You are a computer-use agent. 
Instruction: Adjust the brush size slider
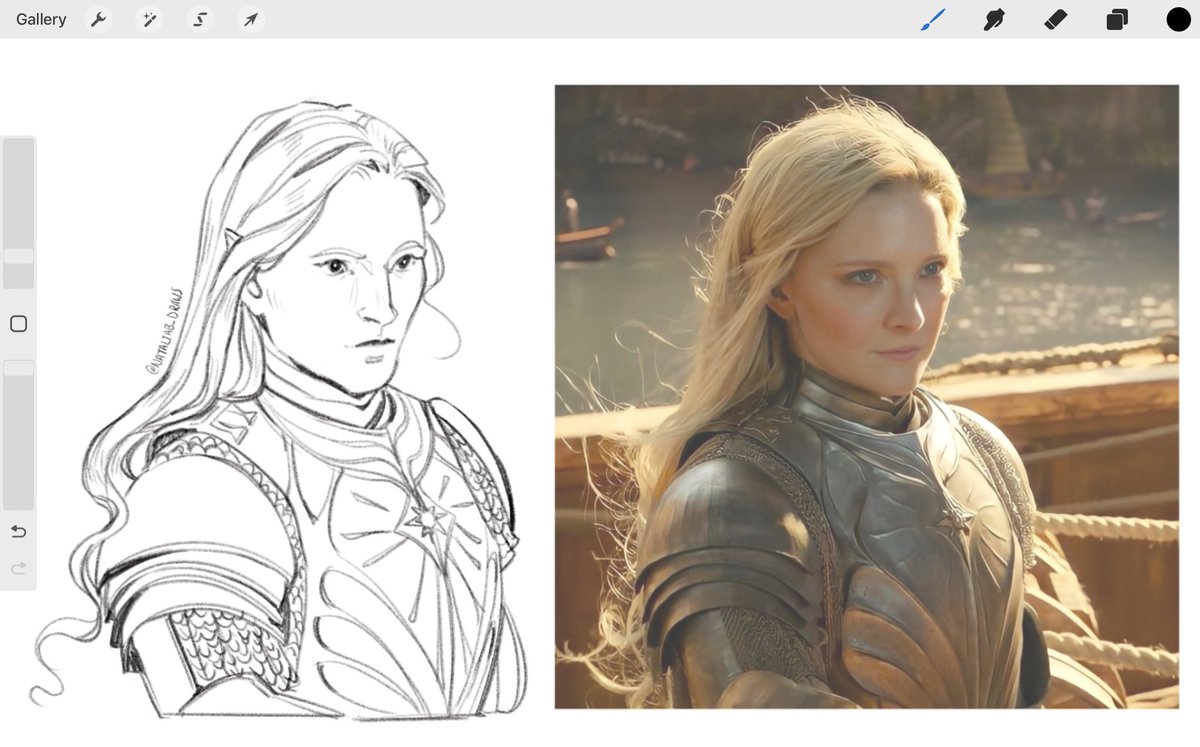pyautogui.click(x=19, y=213)
